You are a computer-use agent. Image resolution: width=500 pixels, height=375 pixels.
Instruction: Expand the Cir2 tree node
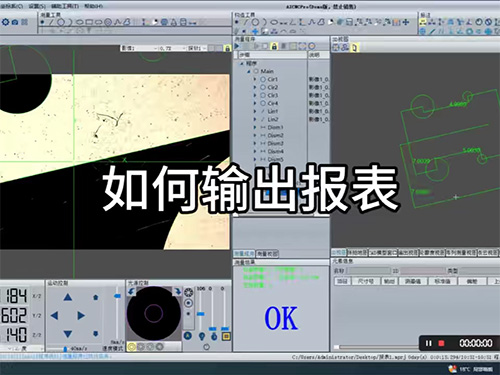tap(255, 87)
